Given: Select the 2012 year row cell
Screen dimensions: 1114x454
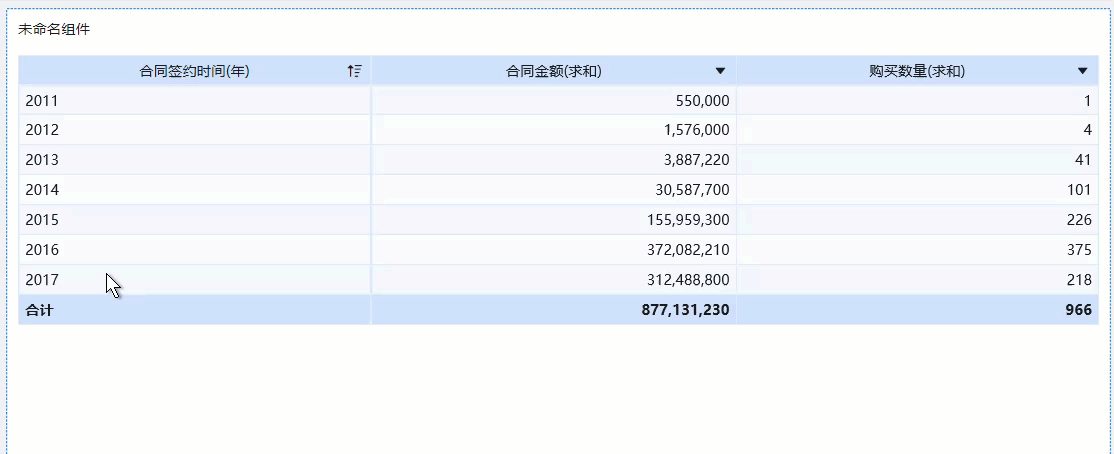Looking at the screenshot, I should pos(42,130).
